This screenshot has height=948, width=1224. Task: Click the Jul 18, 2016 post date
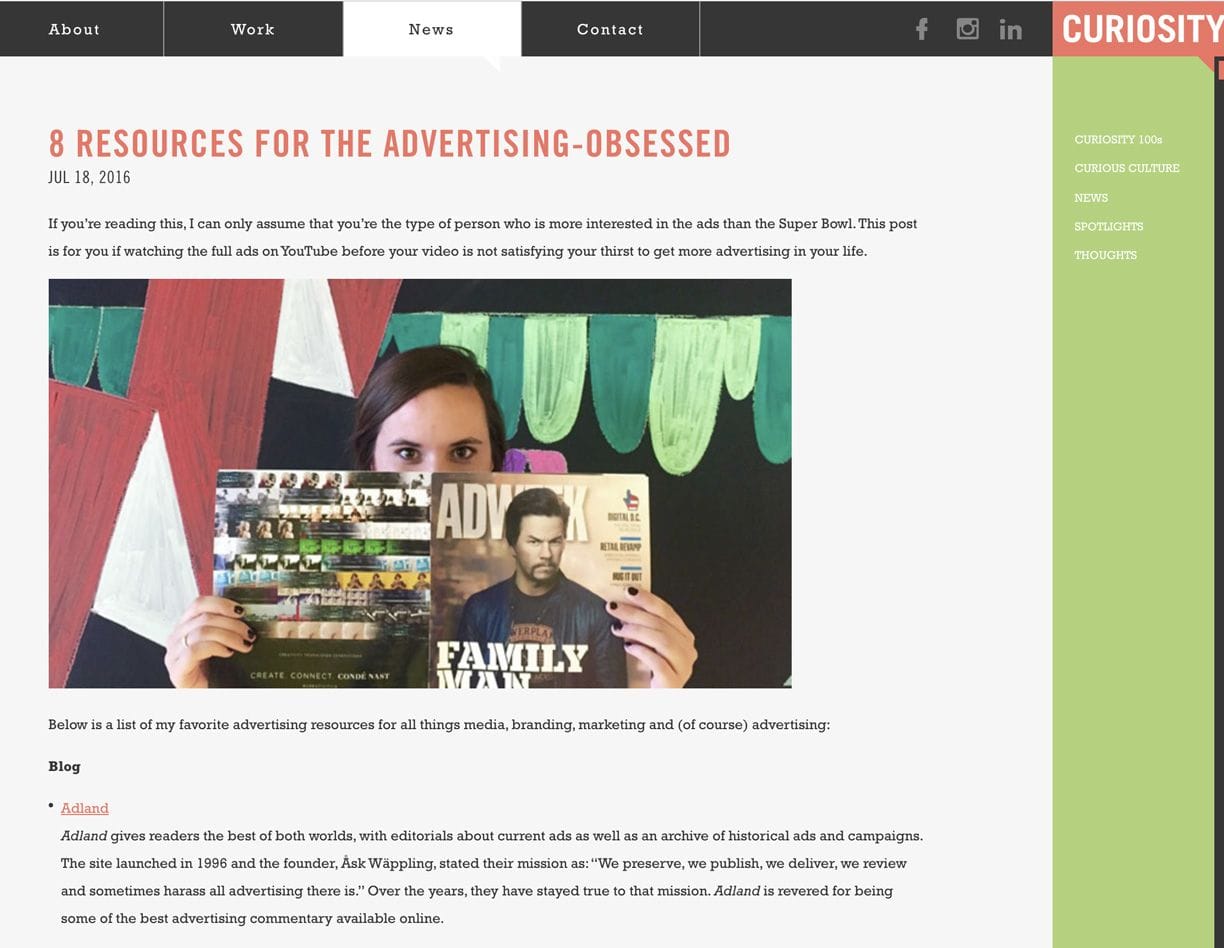tap(89, 178)
